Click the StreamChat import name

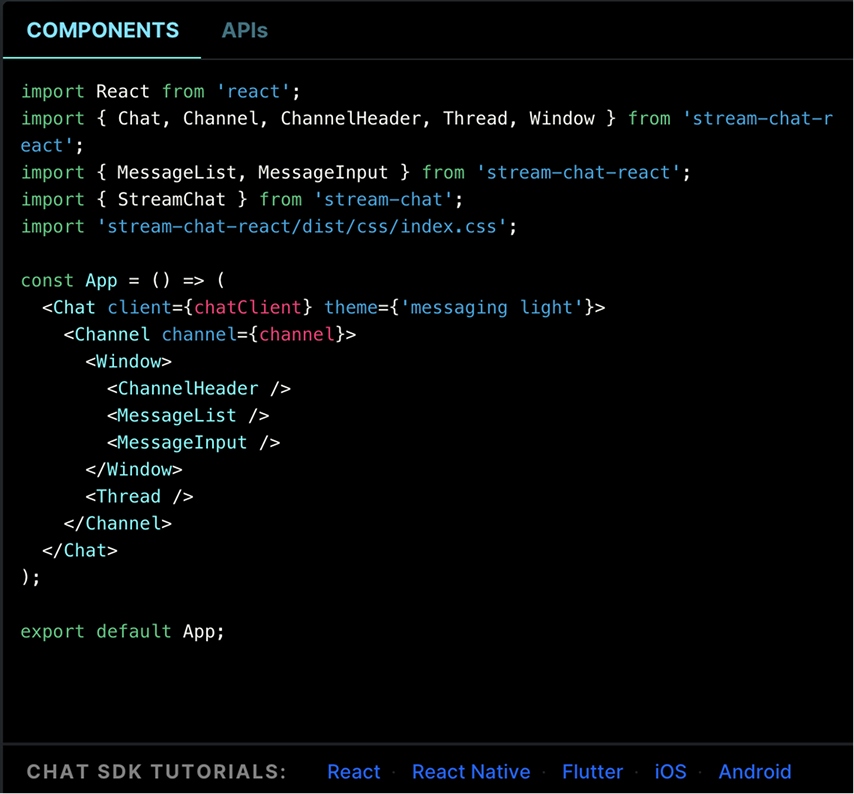[172, 200]
